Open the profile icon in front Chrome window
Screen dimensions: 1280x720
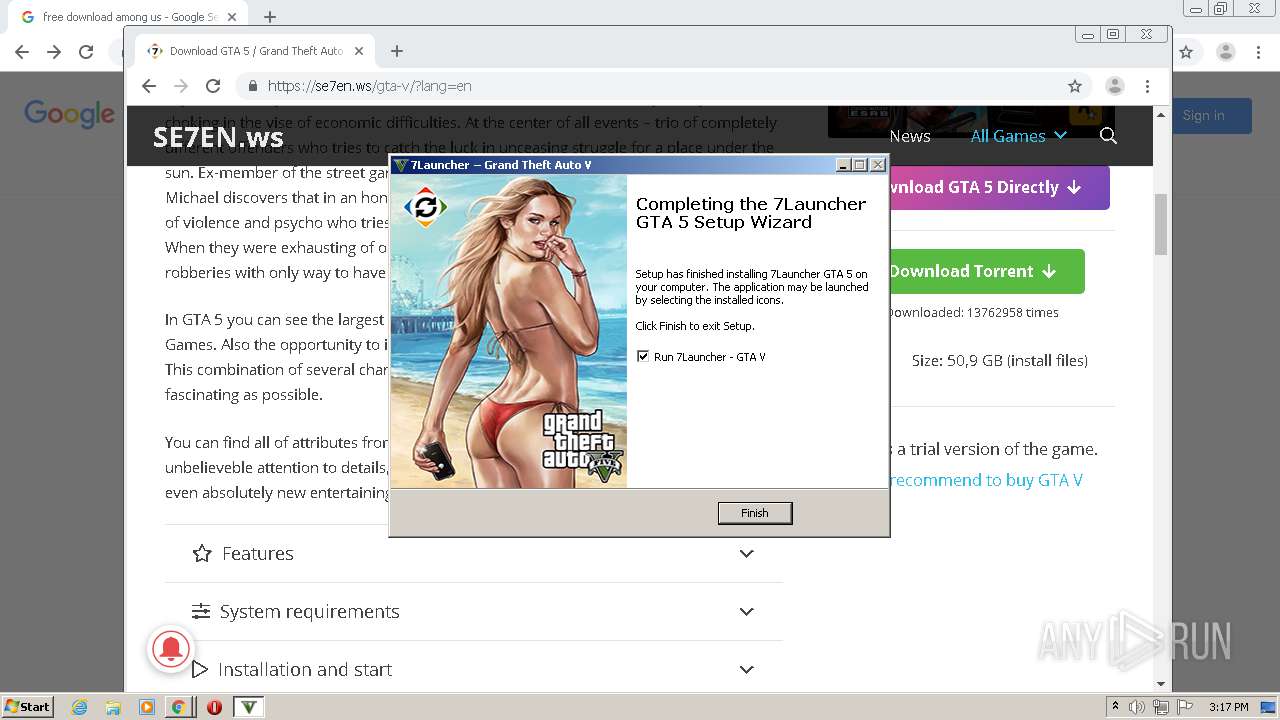(1115, 86)
